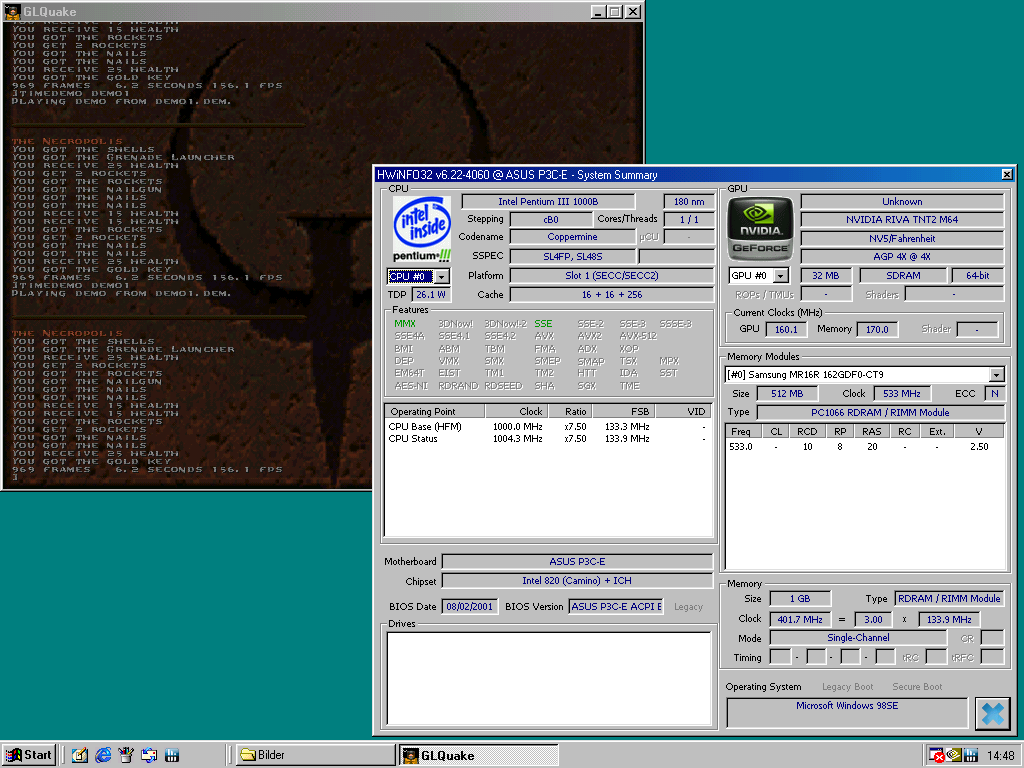Click the taskbar clock showing 14:48

(x=1000, y=756)
